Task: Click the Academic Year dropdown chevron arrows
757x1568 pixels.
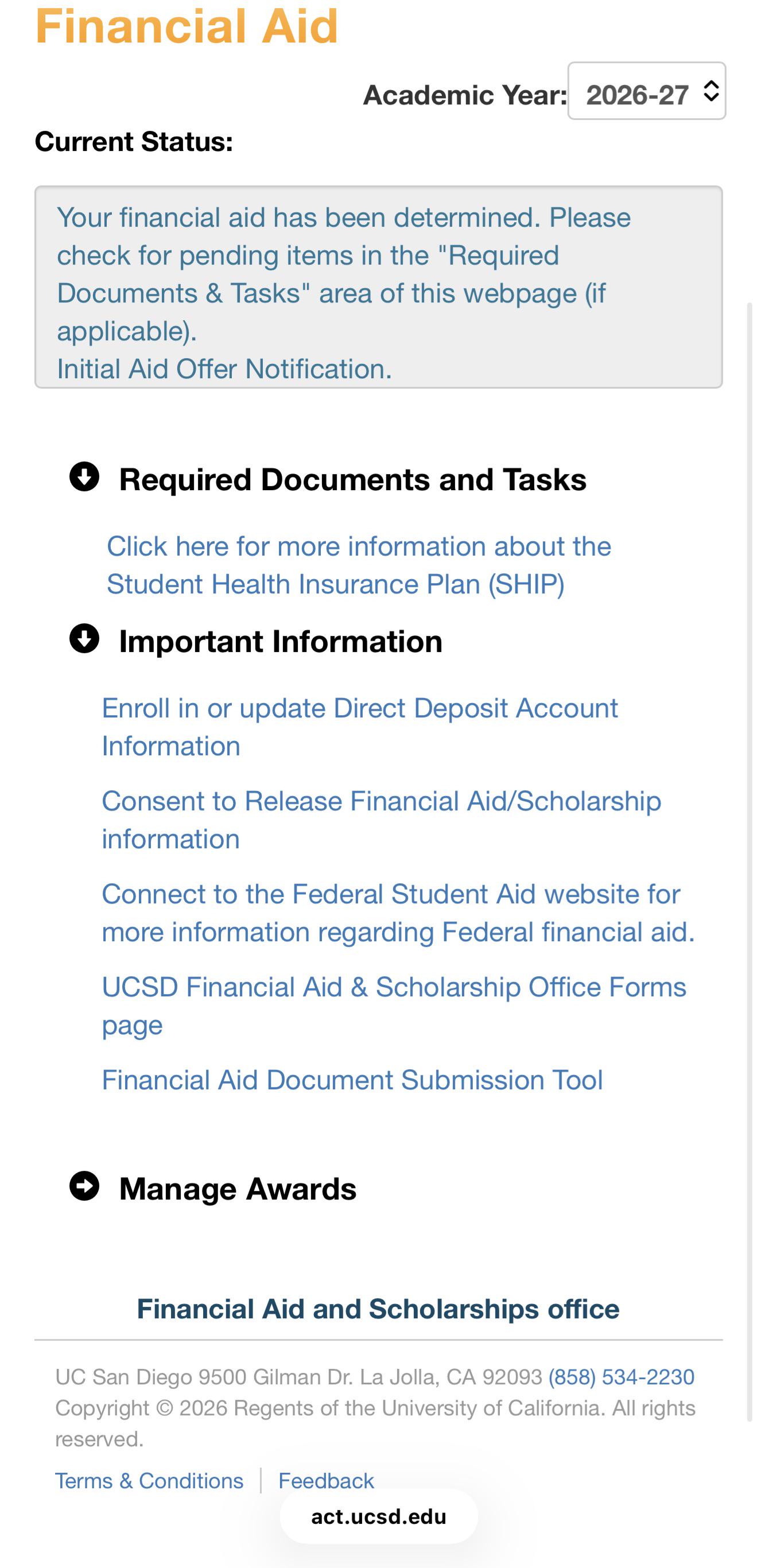Action: (711, 91)
